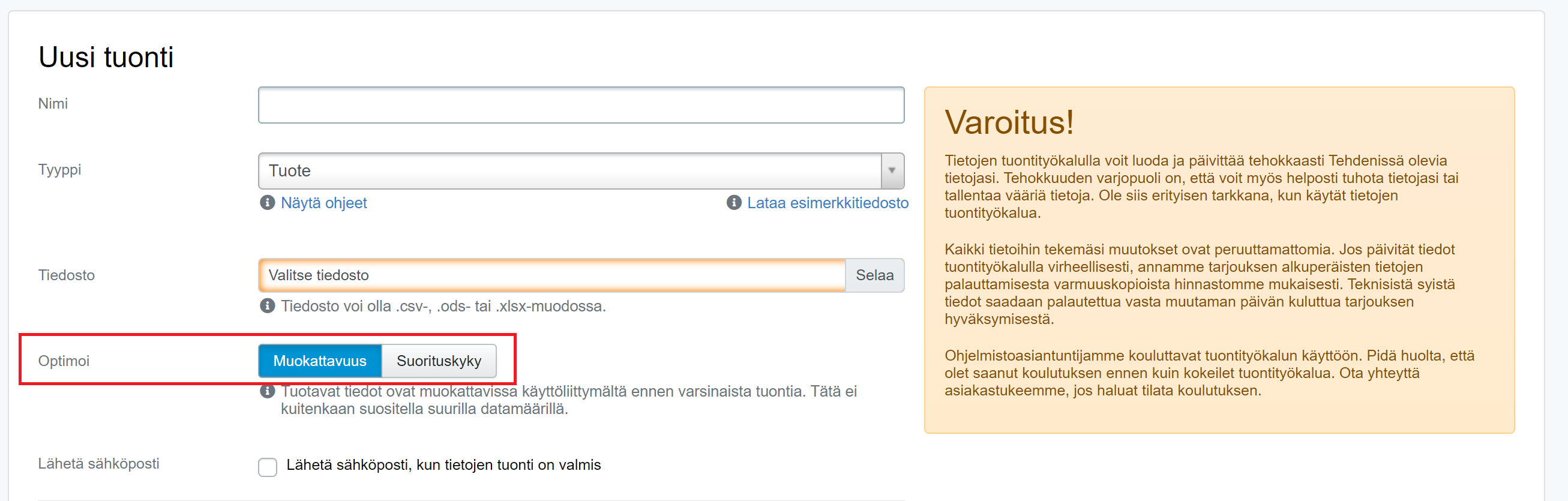Focus the Nimi text input field
Screen dimensions: 1568x501
click(x=581, y=106)
